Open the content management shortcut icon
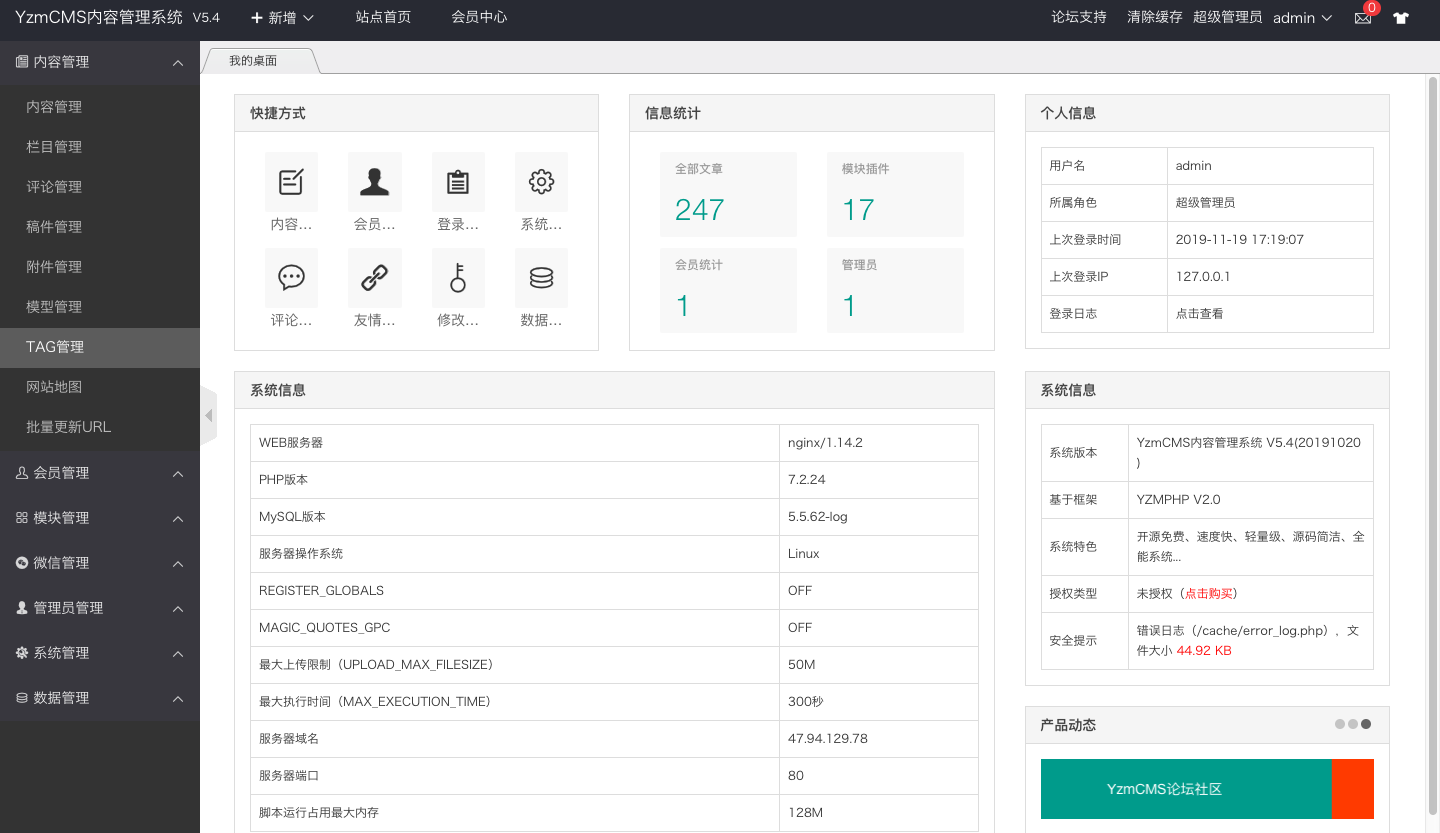The height and width of the screenshot is (833, 1440). pyautogui.click(x=291, y=182)
